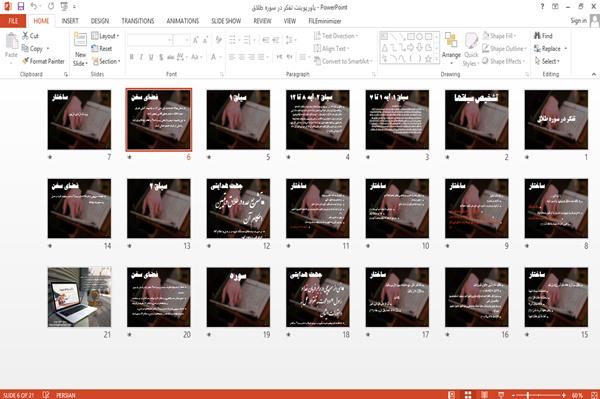This screenshot has height=399, width=600.
Task: Toggle Strikethrough formatting
Action: [x=170, y=57]
